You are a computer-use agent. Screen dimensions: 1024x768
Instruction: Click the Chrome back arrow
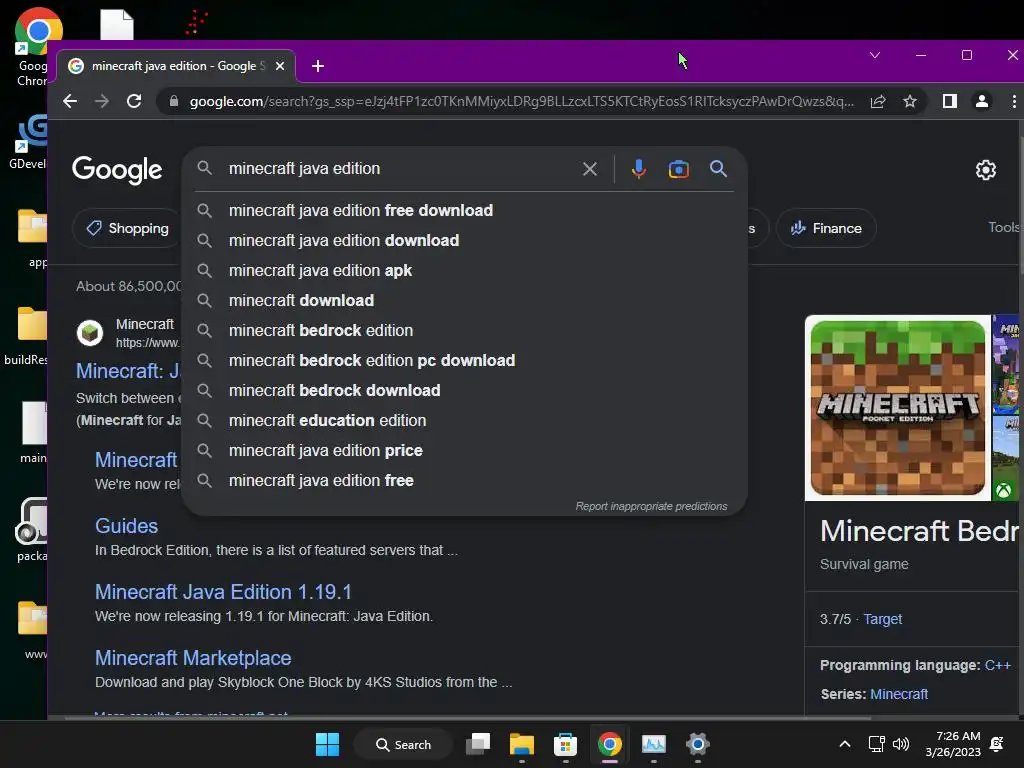70,101
